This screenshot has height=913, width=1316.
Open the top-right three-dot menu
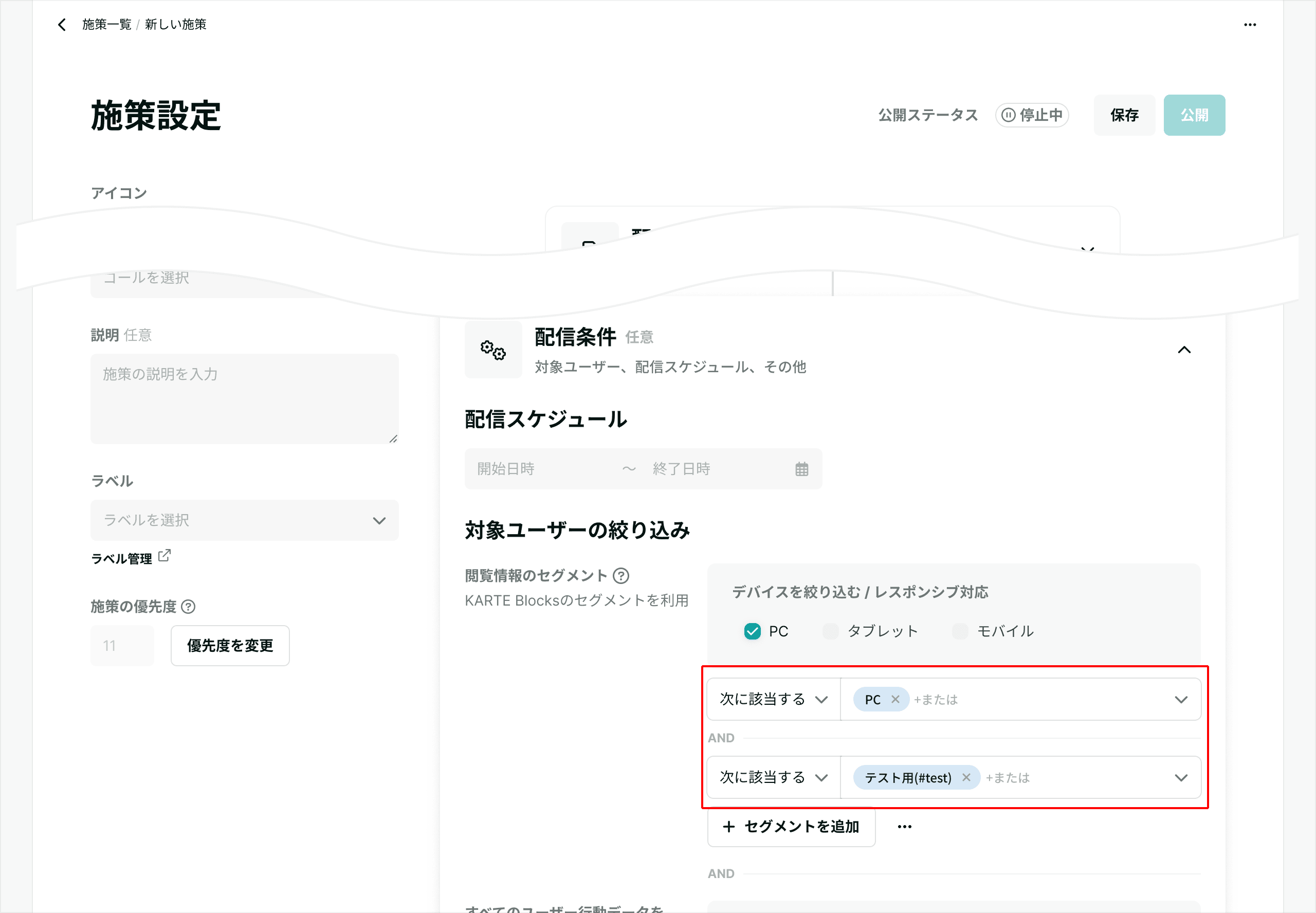[1250, 25]
